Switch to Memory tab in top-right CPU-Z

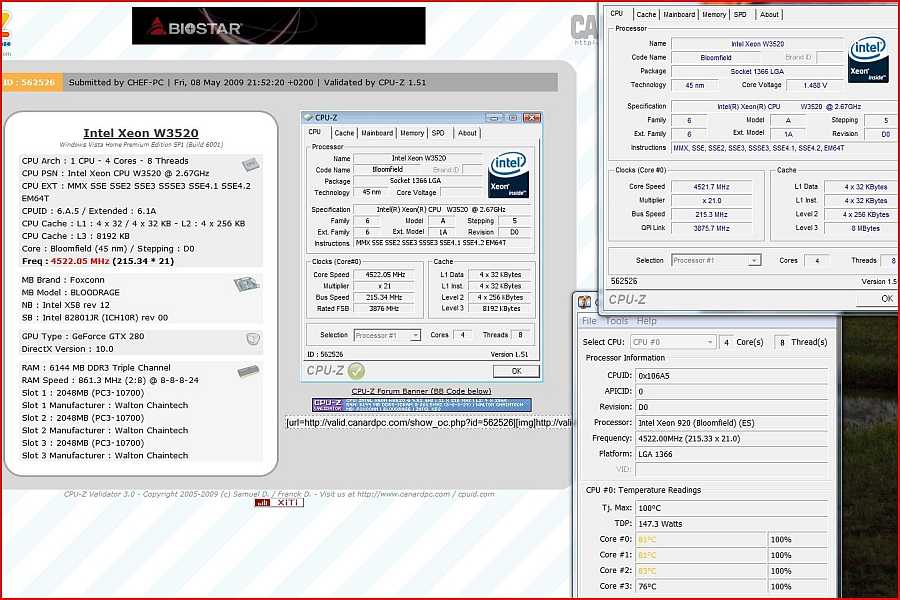coord(714,15)
